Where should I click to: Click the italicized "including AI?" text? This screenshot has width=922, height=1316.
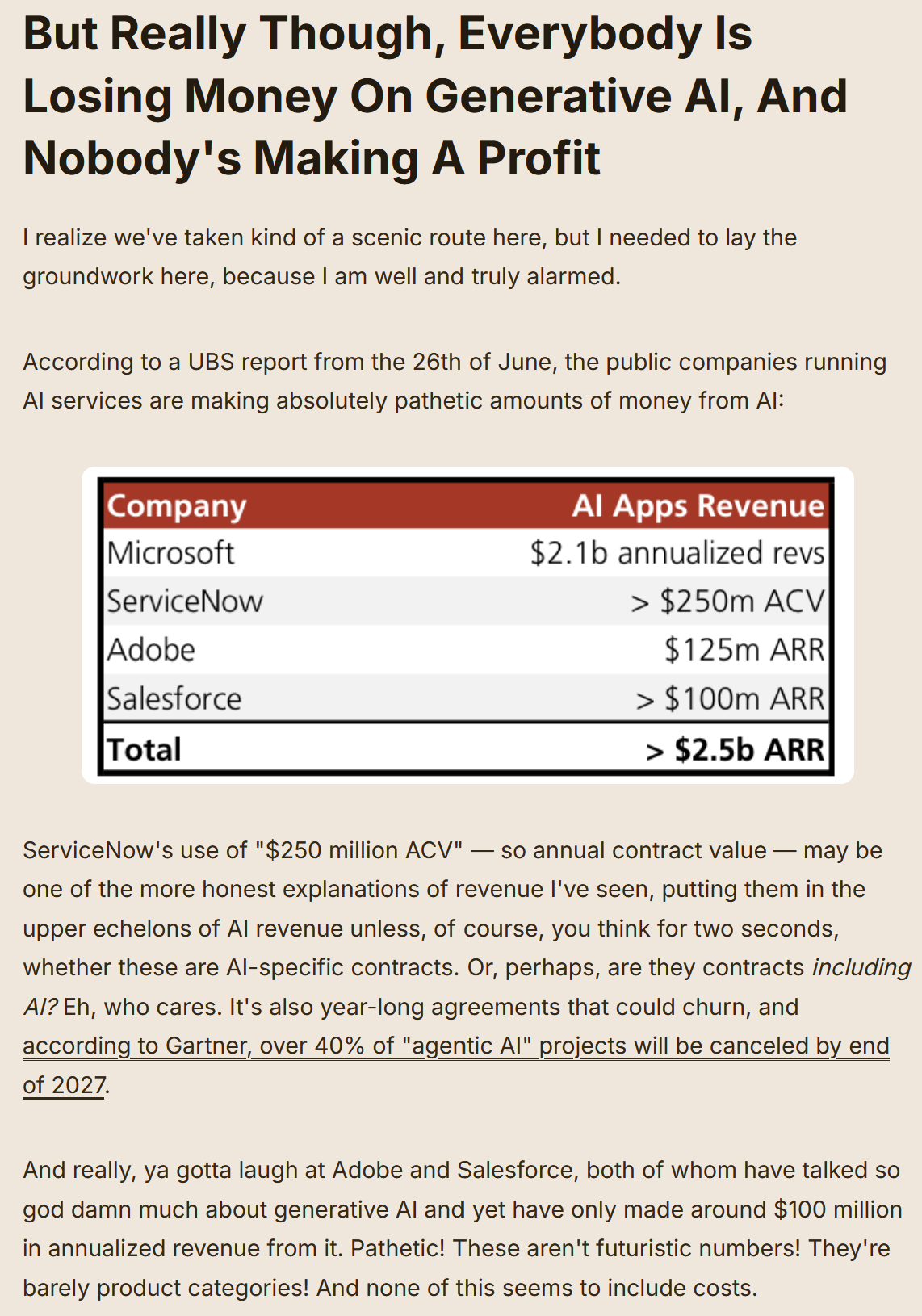861,968
